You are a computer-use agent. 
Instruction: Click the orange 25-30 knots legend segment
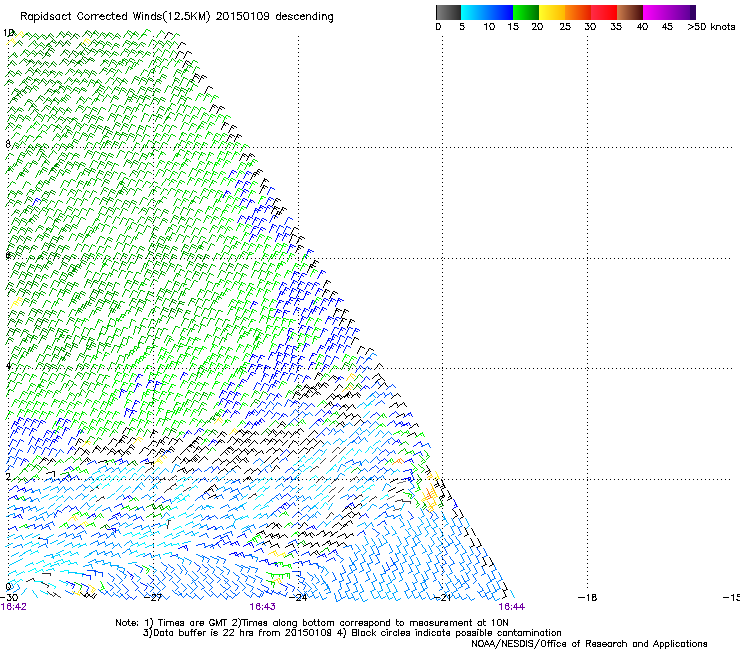click(578, 12)
